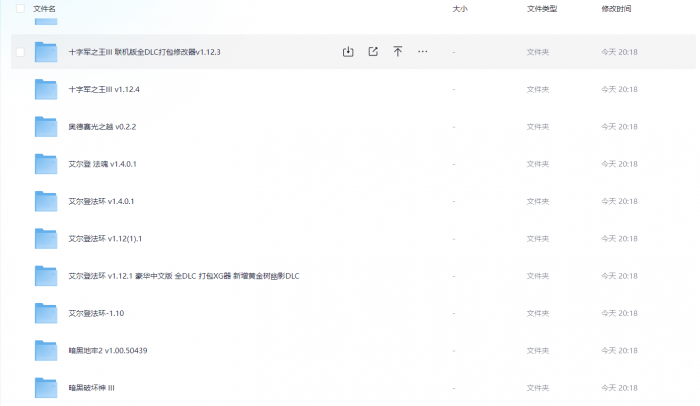Image resolution: width=700 pixels, height=406 pixels.
Task: Open the 艾尔登法环 v1.4.0.1 folder name
Action: pyautogui.click(x=102, y=201)
